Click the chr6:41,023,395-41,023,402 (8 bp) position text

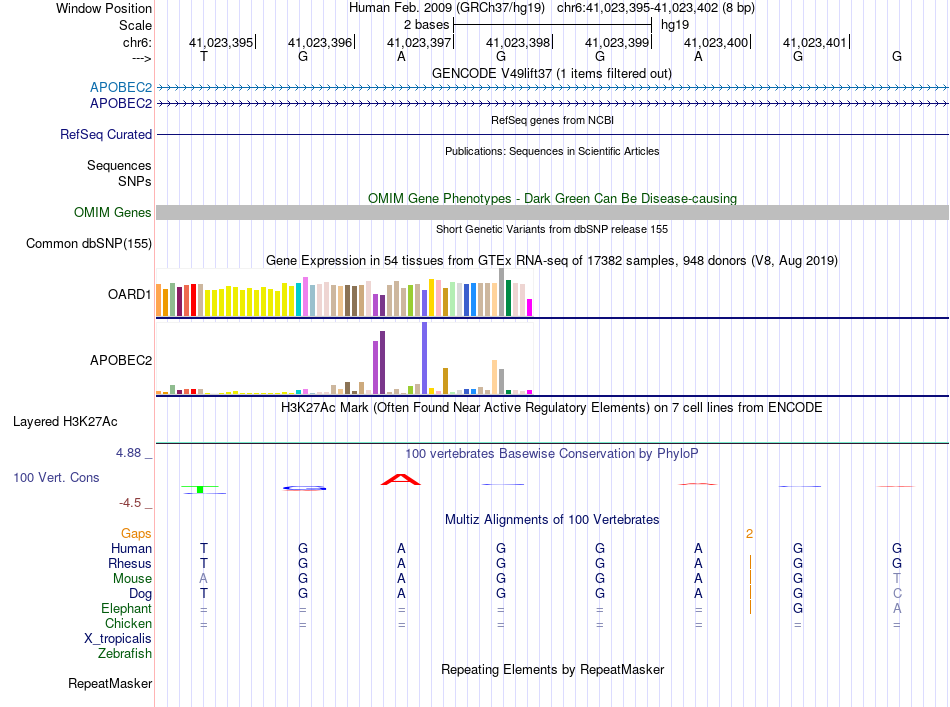[x=656, y=8]
